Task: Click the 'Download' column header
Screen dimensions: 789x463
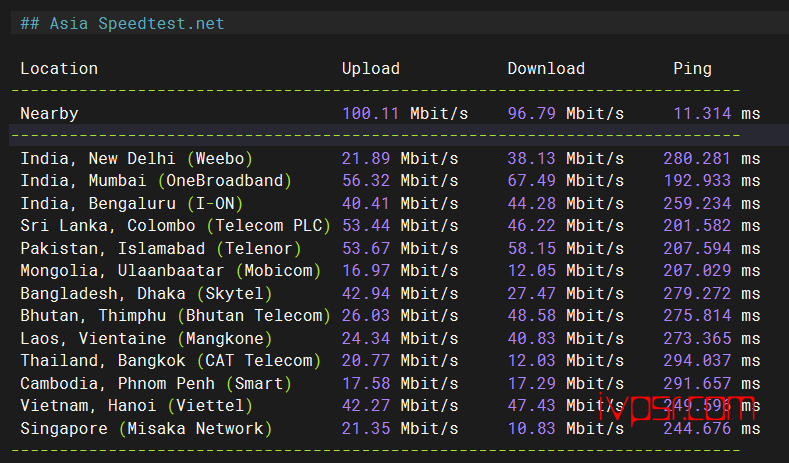Action: (x=546, y=68)
